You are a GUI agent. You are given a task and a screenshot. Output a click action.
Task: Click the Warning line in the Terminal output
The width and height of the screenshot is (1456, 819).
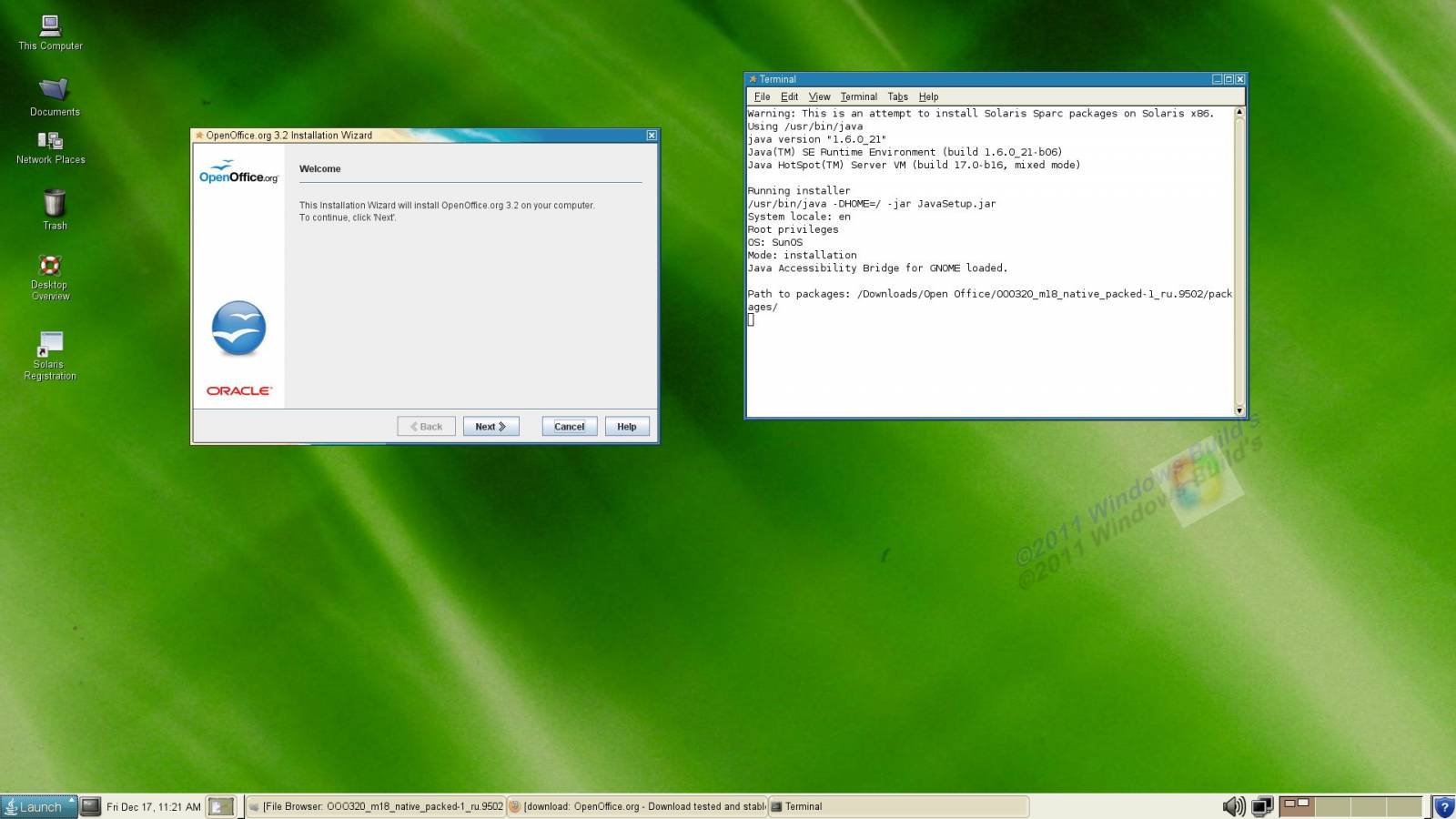[980, 114]
